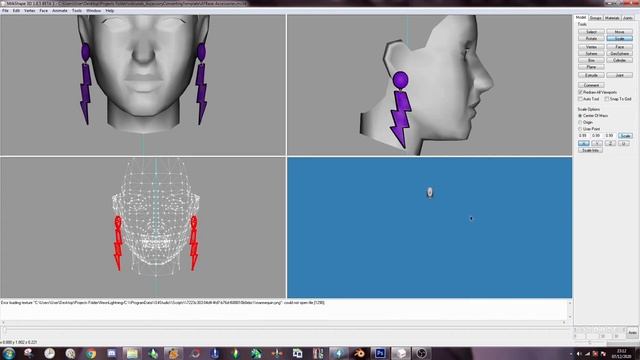Click the highlighted Scale tool button
640x360 pixels.
[619, 38]
